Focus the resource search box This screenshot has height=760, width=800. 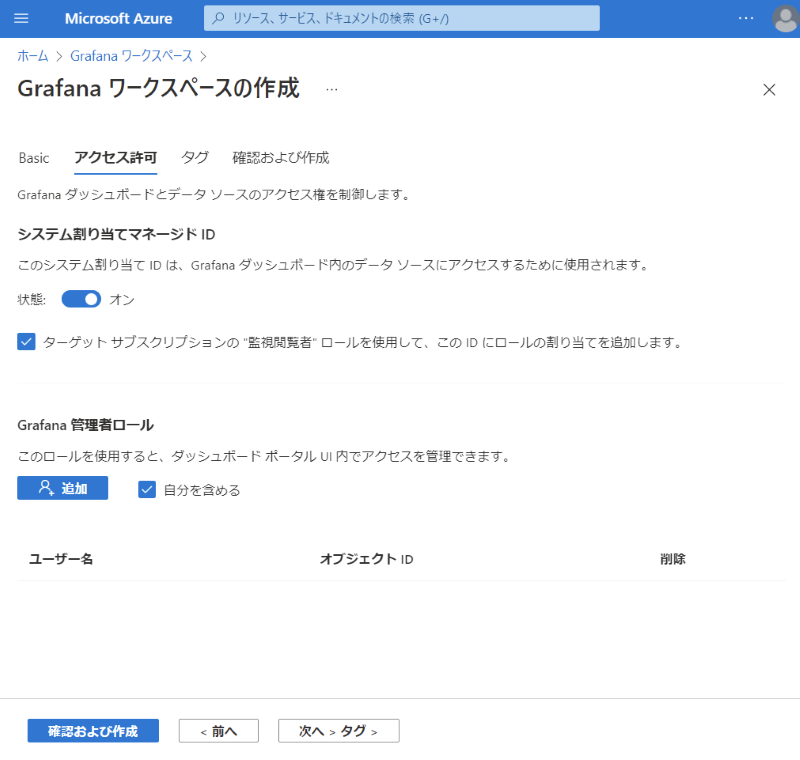(402, 18)
